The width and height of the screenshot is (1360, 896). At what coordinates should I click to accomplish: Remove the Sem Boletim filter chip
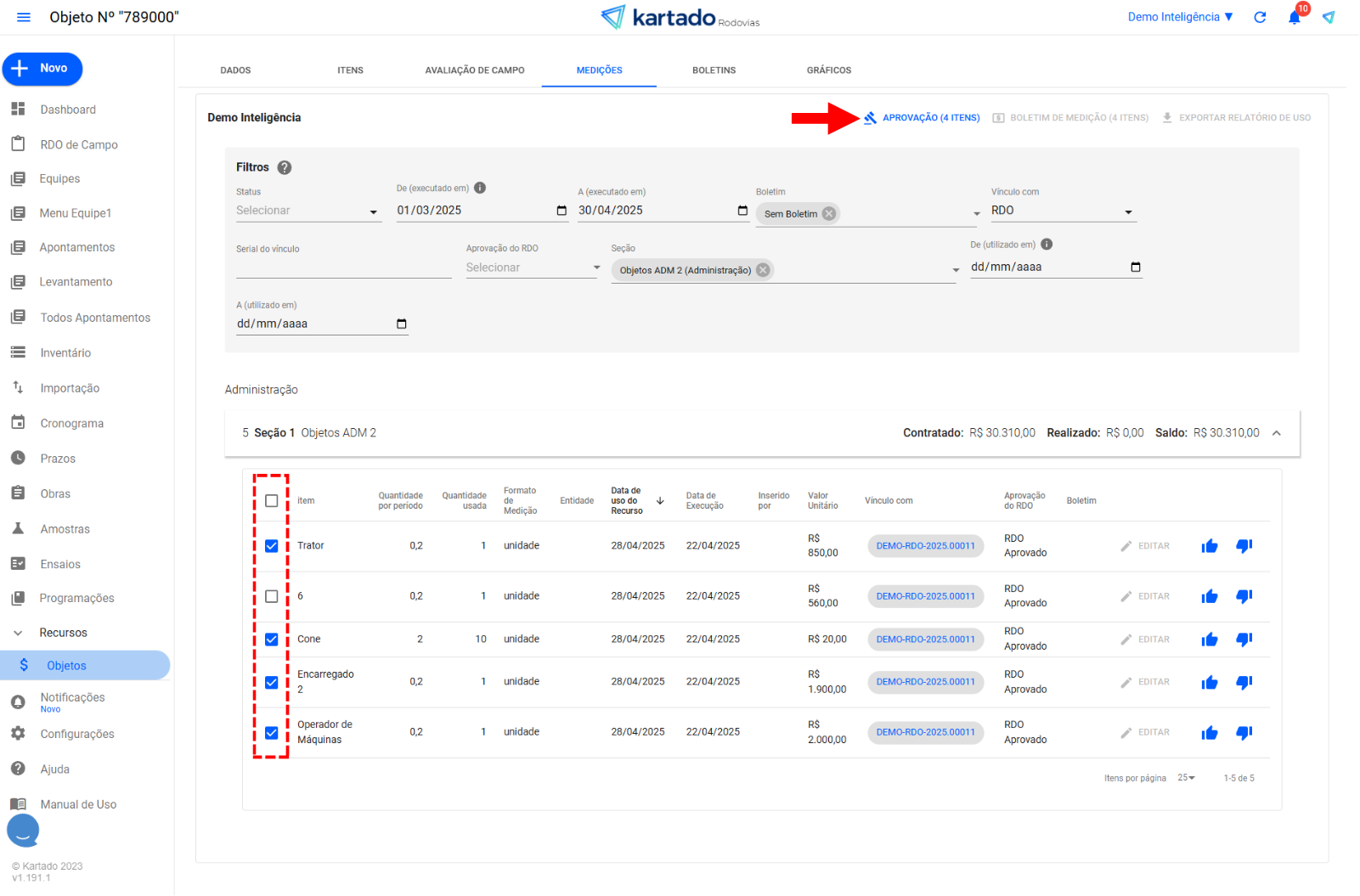pyautogui.click(x=829, y=214)
